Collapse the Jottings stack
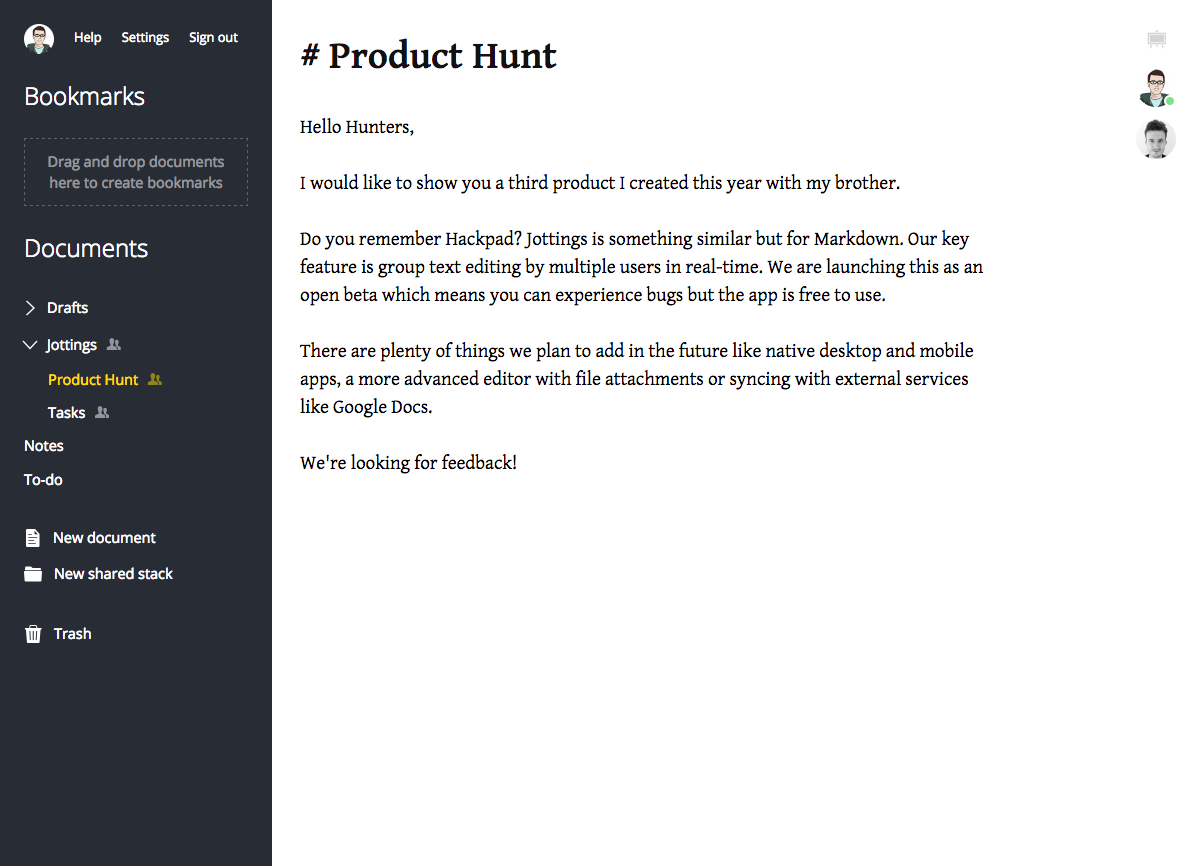The height and width of the screenshot is (866, 1200). [x=29, y=345]
